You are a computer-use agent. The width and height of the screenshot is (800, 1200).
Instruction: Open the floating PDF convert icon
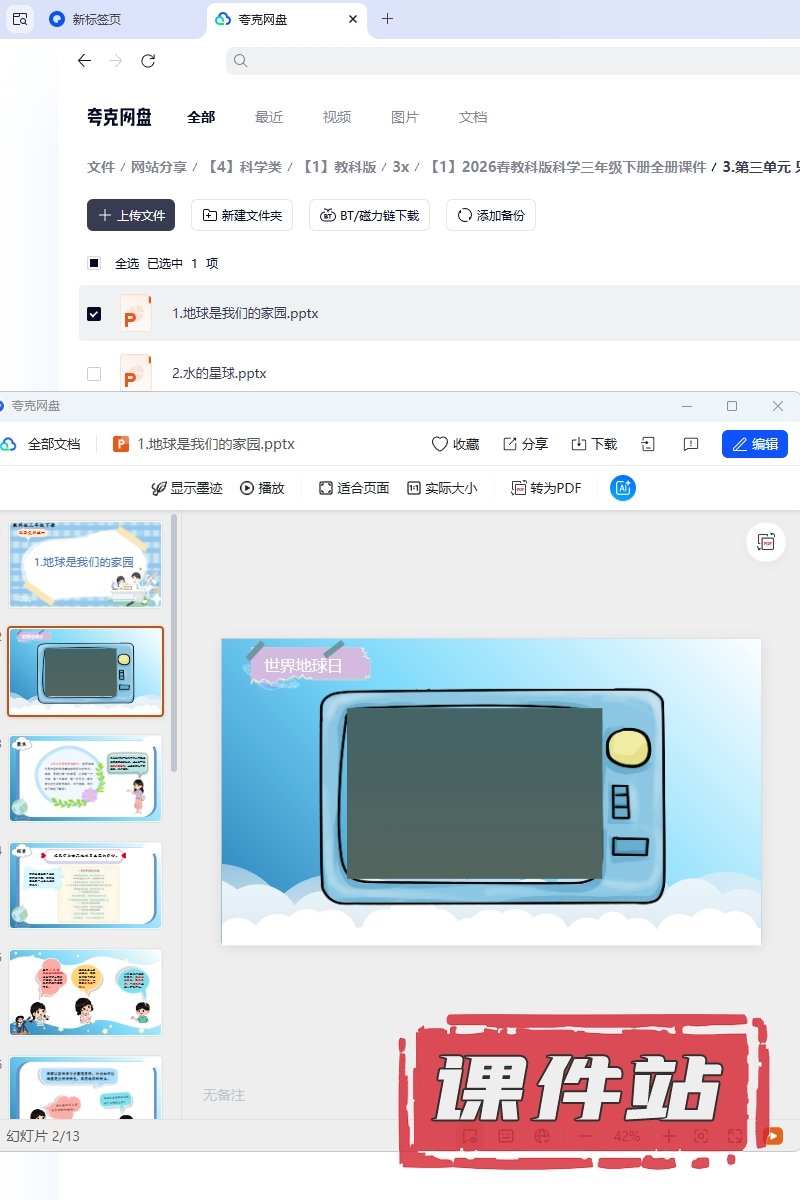pos(766,541)
